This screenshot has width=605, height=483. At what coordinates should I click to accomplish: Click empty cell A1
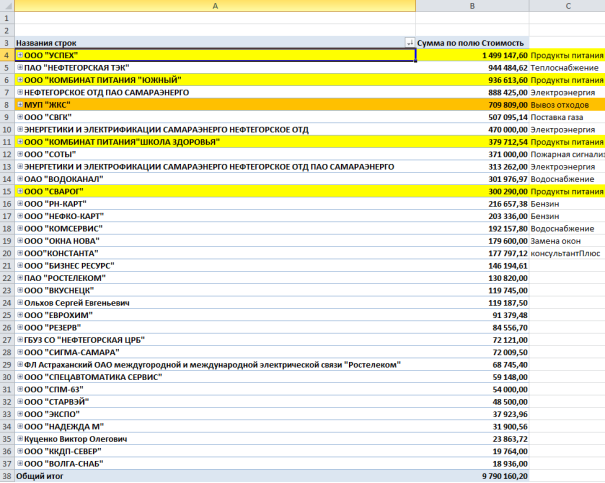[215, 18]
